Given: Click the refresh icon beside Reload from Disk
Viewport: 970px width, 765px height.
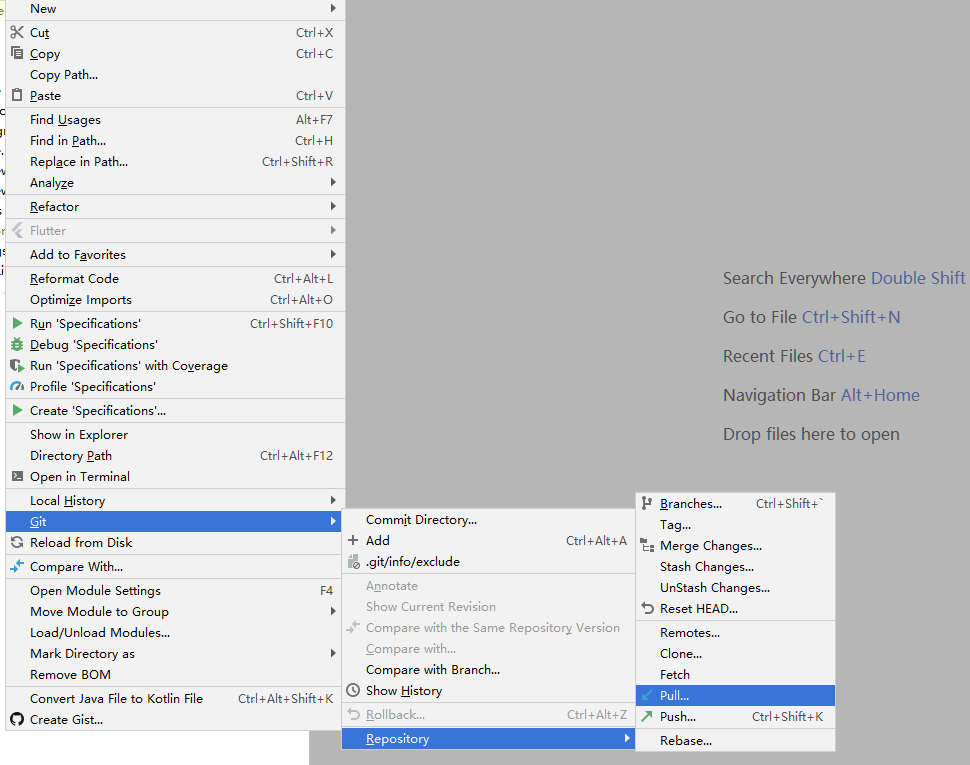Looking at the screenshot, I should pos(18,542).
